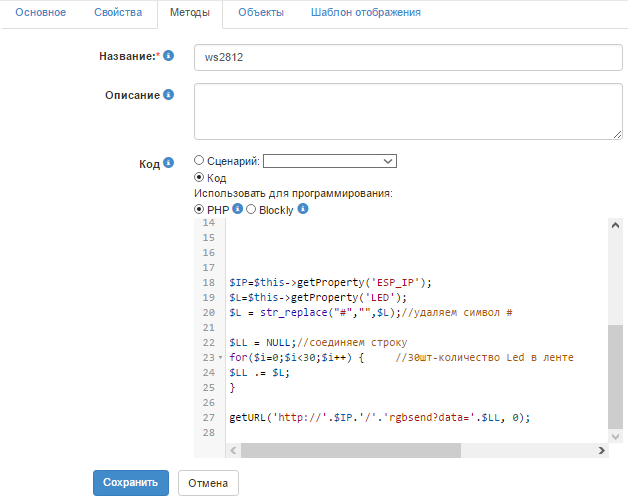Select the Сценарий radio button
This screenshot has width=628, height=504.
coord(199,160)
